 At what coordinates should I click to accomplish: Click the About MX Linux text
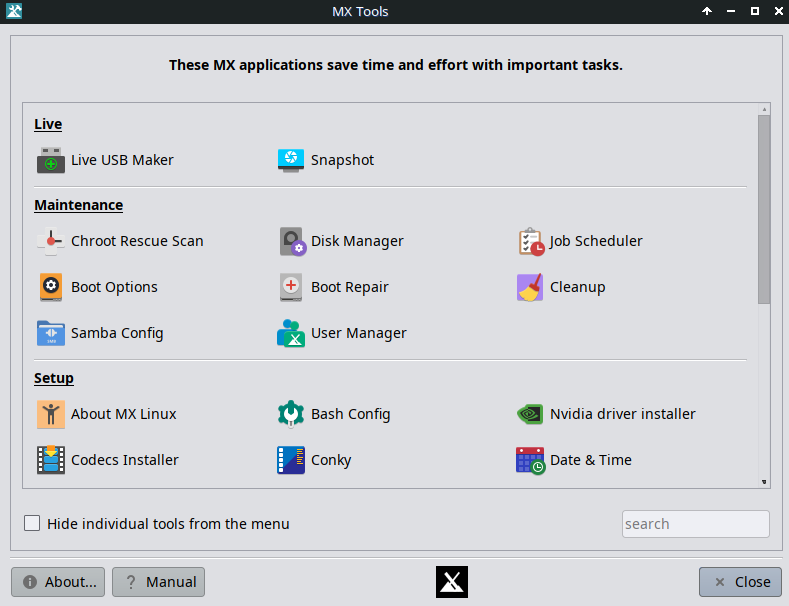[124, 414]
